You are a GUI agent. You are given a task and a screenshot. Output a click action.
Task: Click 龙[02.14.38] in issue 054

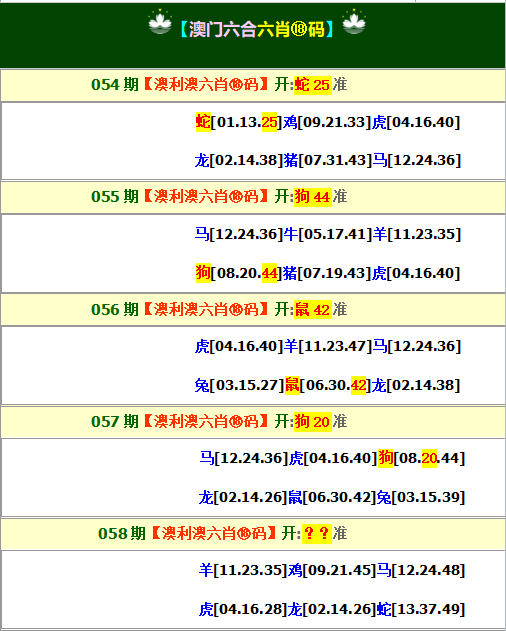(x=239, y=160)
